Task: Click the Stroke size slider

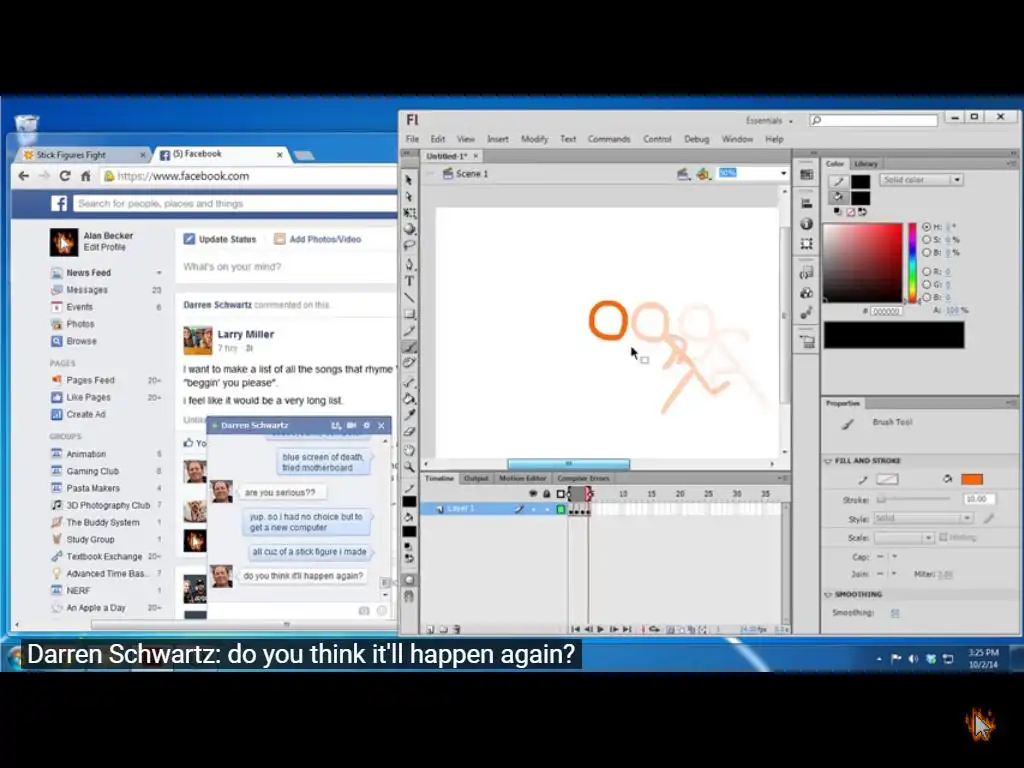Action: [913, 499]
